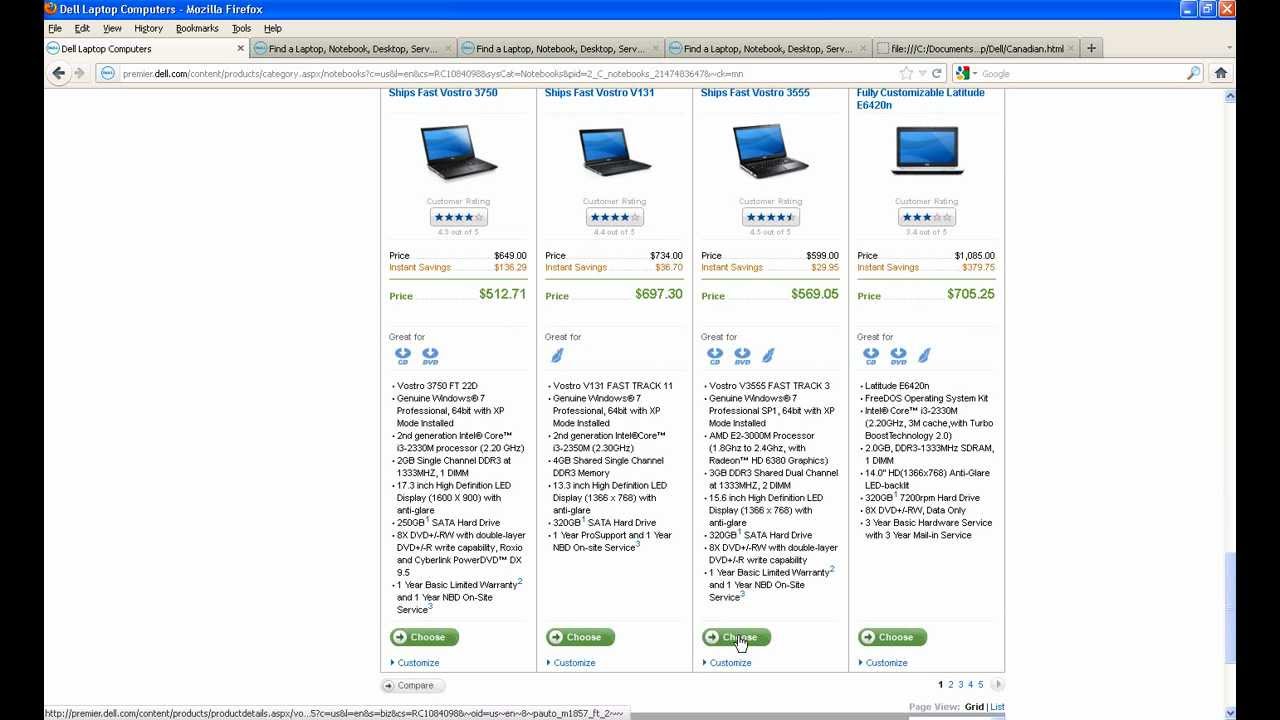Choose the Vostro 3555 laptop
This screenshot has height=720, width=1280.
736,637
